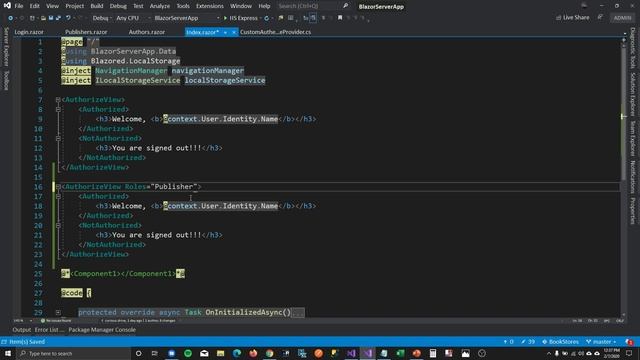Collapse AuthorizeView Roles block on line 16
Viewport: 640px width, 360px height.
pos(58,187)
